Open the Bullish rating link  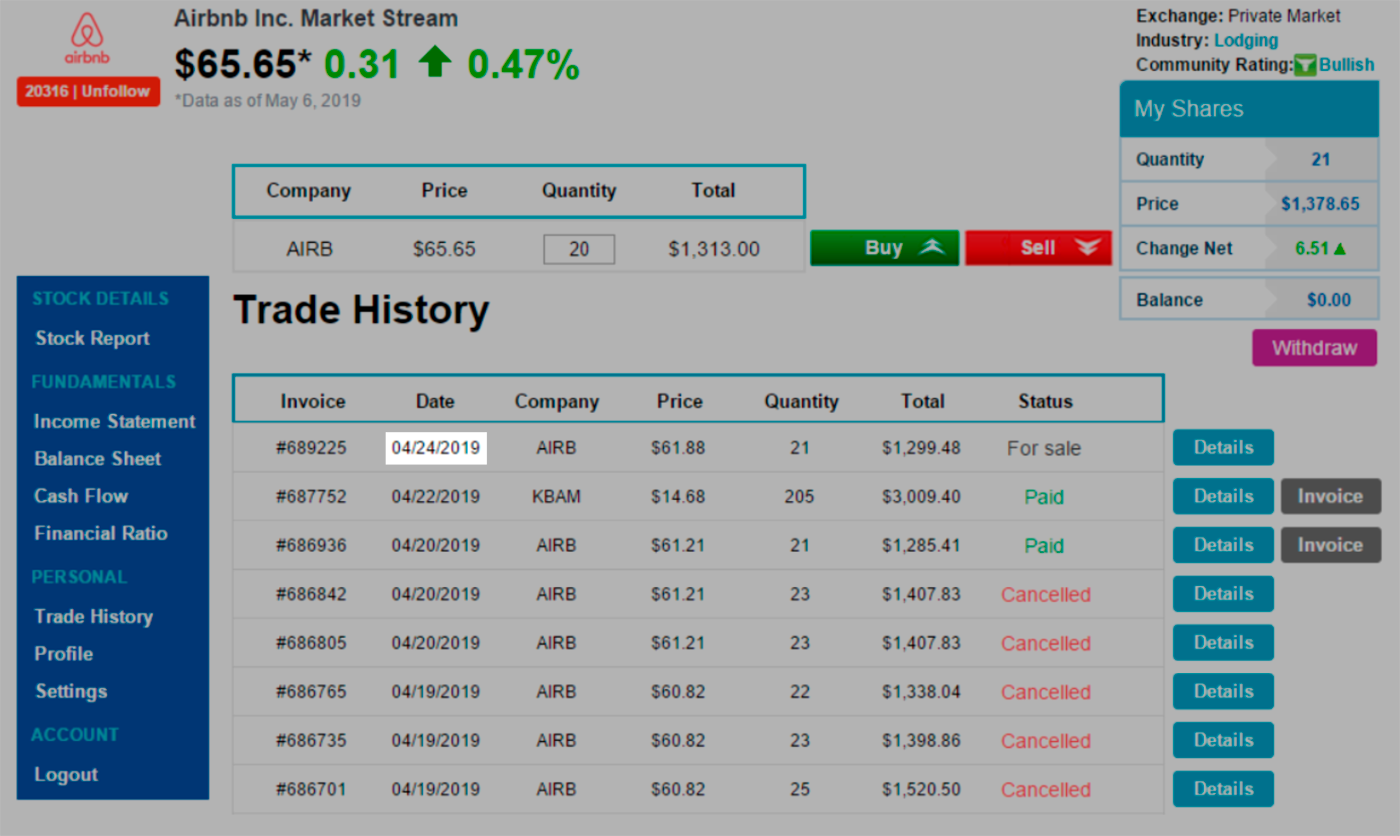click(1346, 65)
